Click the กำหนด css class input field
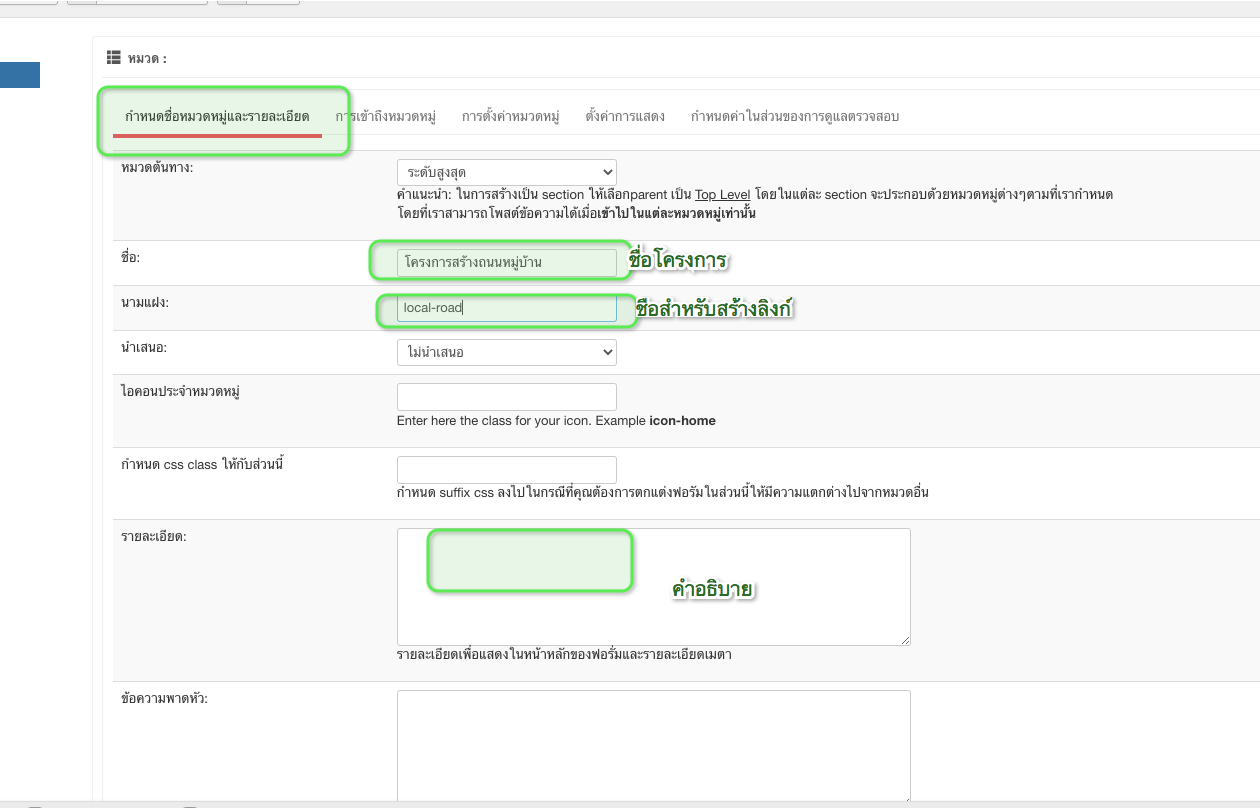Viewport: 1260px width, 808px height. pos(506,470)
